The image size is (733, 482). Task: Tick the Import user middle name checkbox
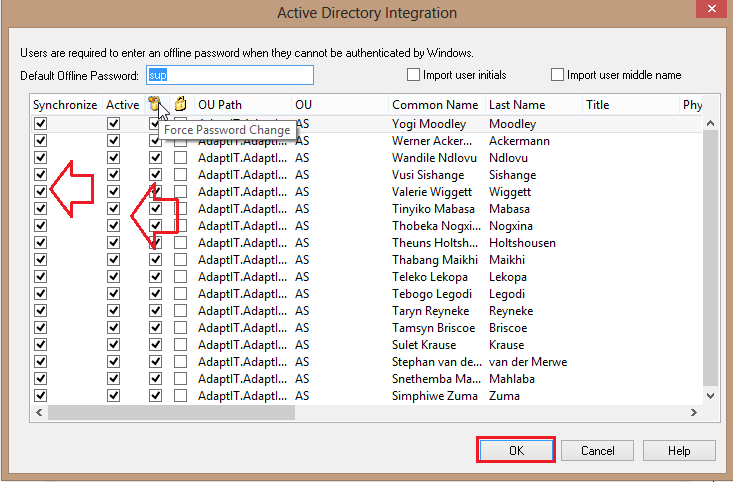[x=558, y=75]
